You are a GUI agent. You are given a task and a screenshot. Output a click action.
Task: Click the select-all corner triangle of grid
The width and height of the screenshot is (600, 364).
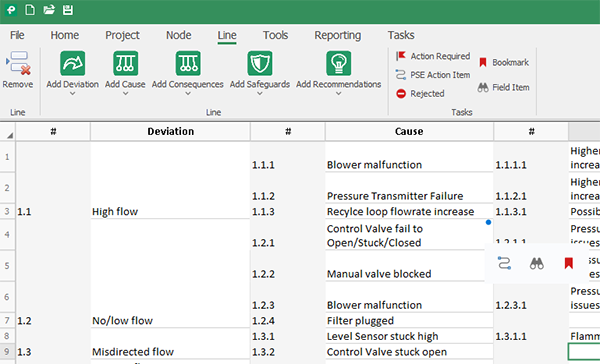tap(10, 135)
